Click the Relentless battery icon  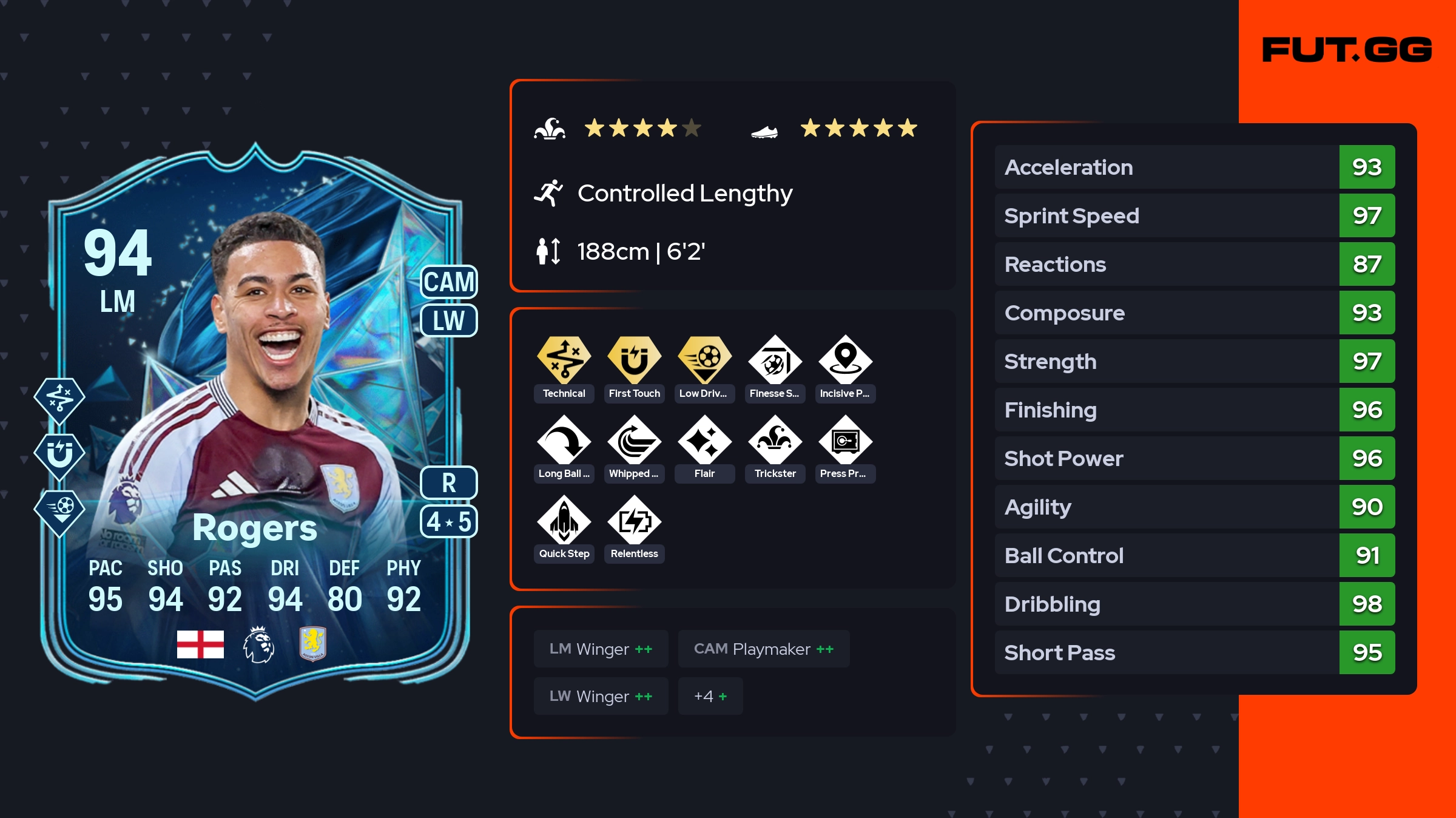634,521
